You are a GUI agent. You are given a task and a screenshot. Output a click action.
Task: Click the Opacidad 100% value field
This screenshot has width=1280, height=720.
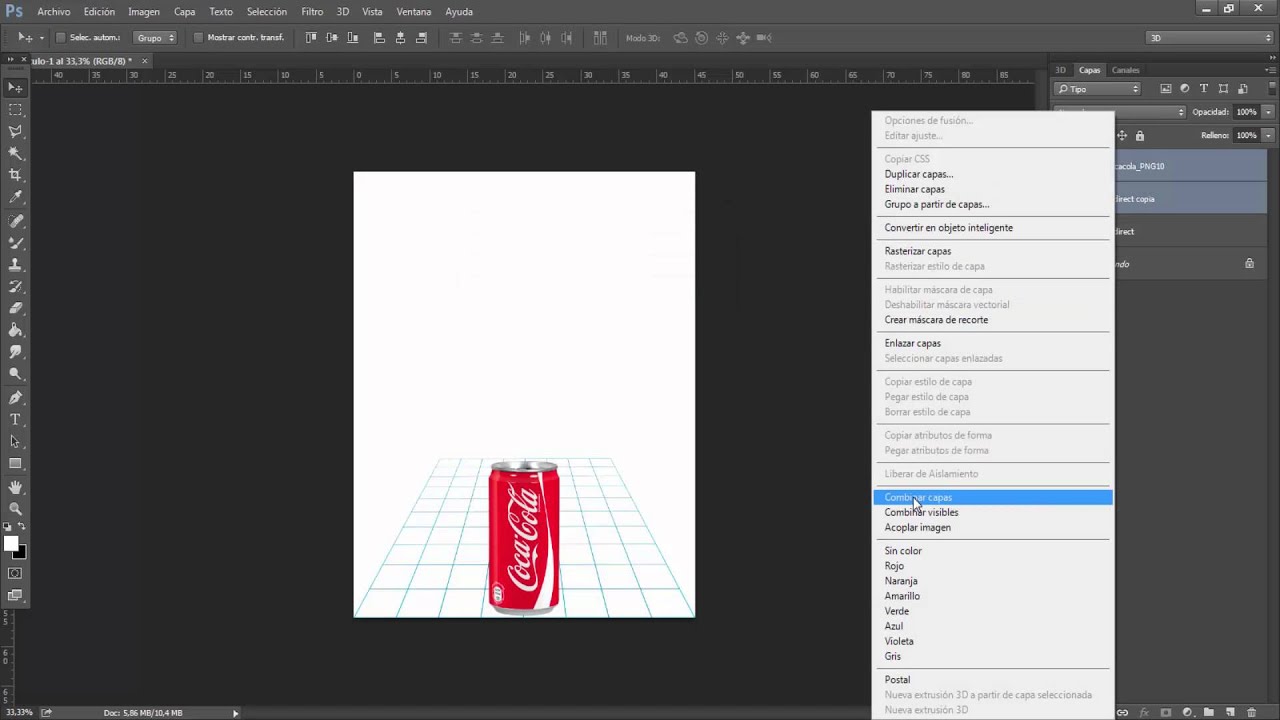[1246, 112]
